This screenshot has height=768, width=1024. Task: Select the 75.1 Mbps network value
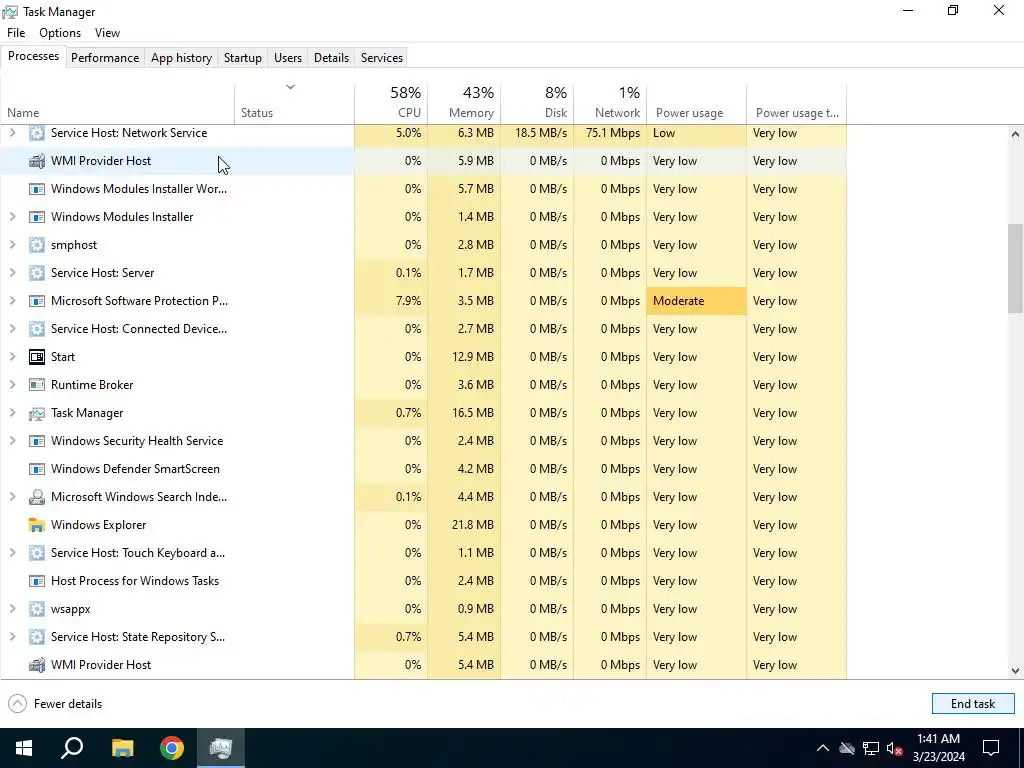point(611,133)
